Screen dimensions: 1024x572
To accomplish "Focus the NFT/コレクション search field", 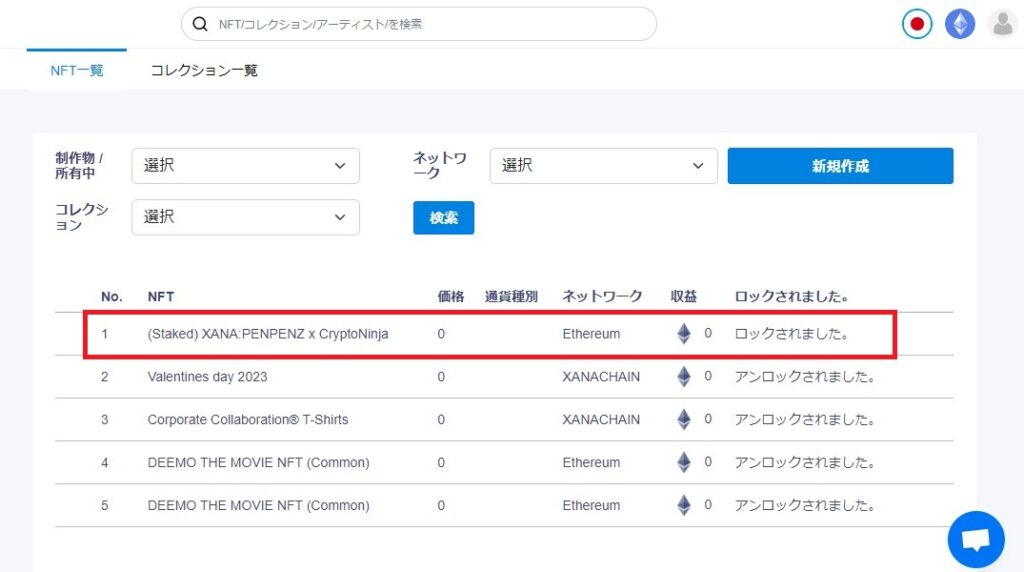I will point(419,24).
